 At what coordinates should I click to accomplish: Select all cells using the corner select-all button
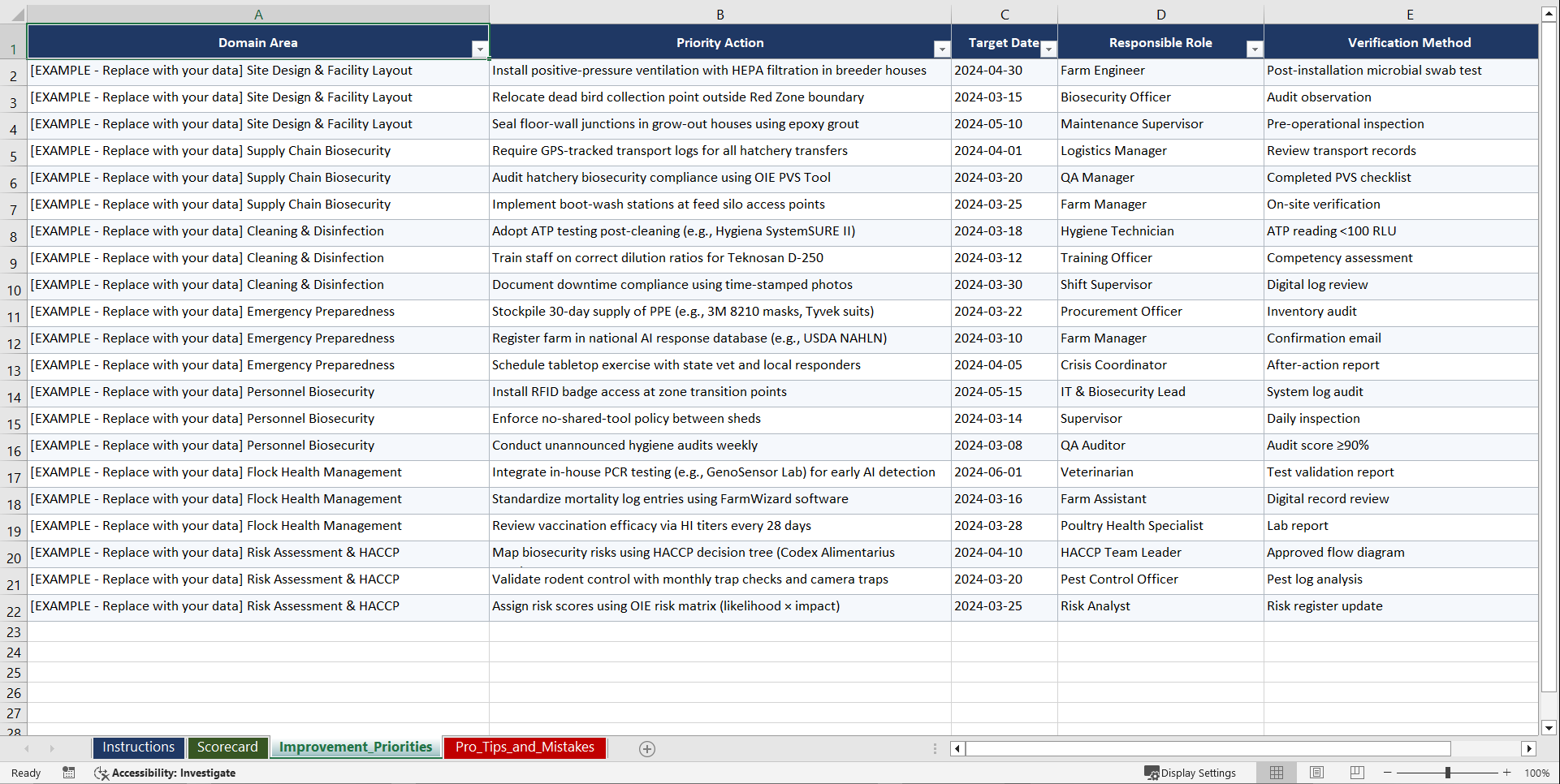pos(13,14)
